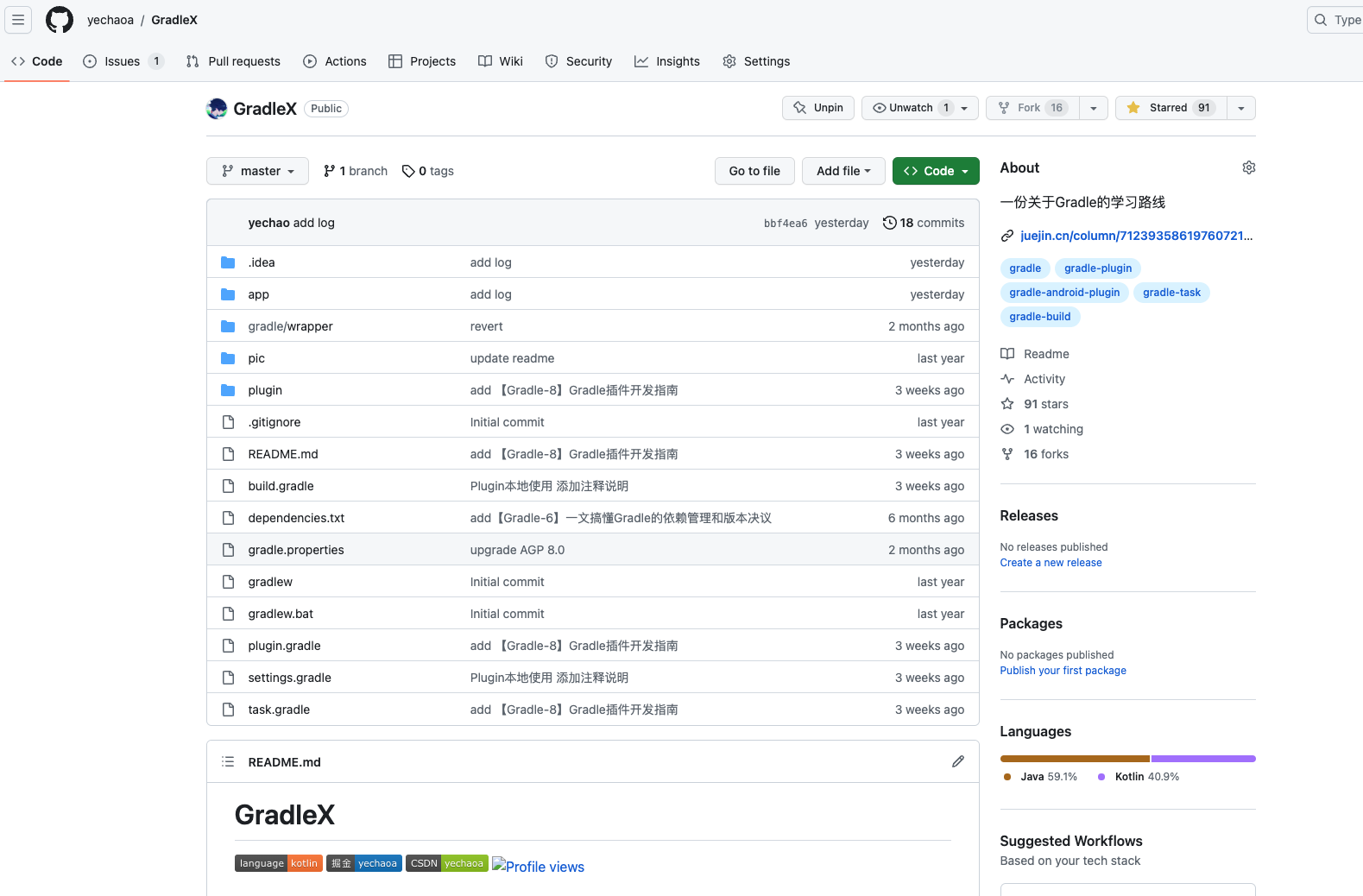Click the task.gradle file icon

228,710
